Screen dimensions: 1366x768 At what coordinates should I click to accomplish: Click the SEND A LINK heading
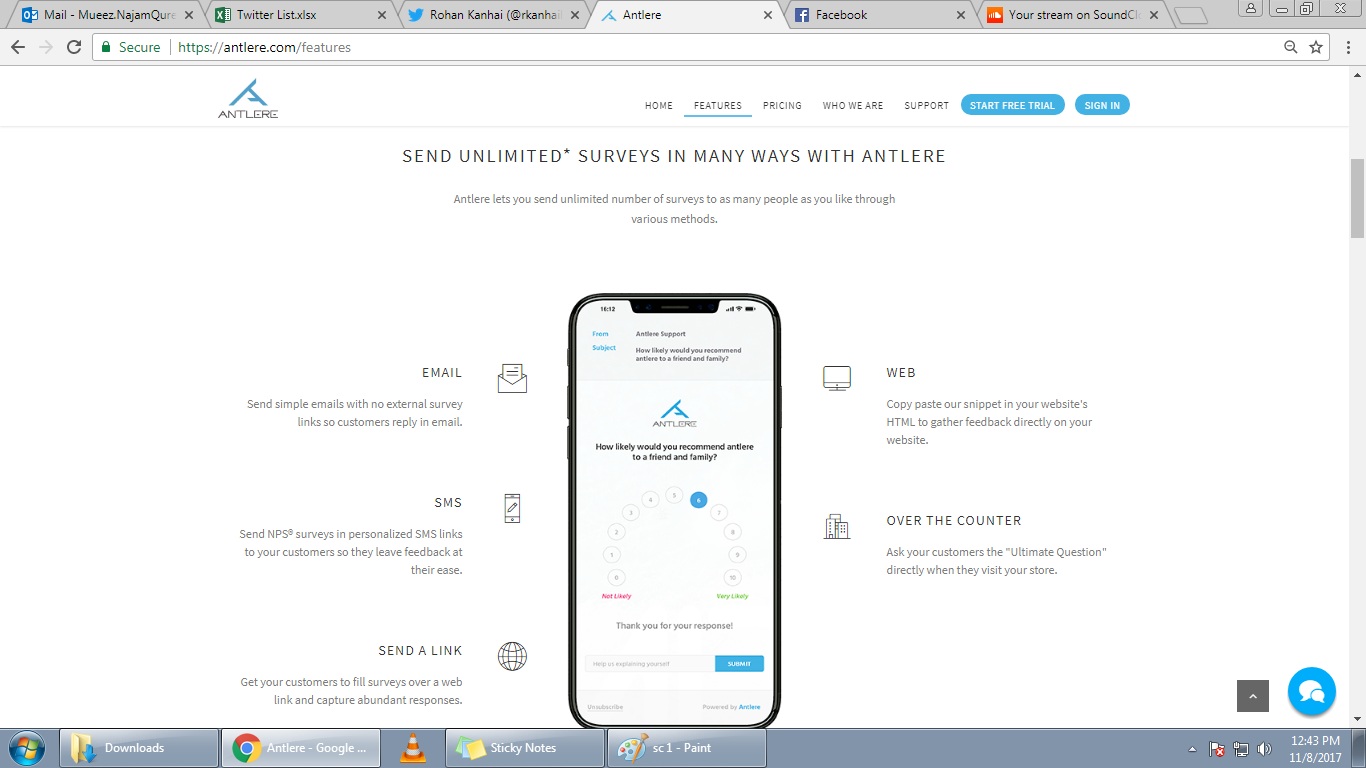(420, 651)
